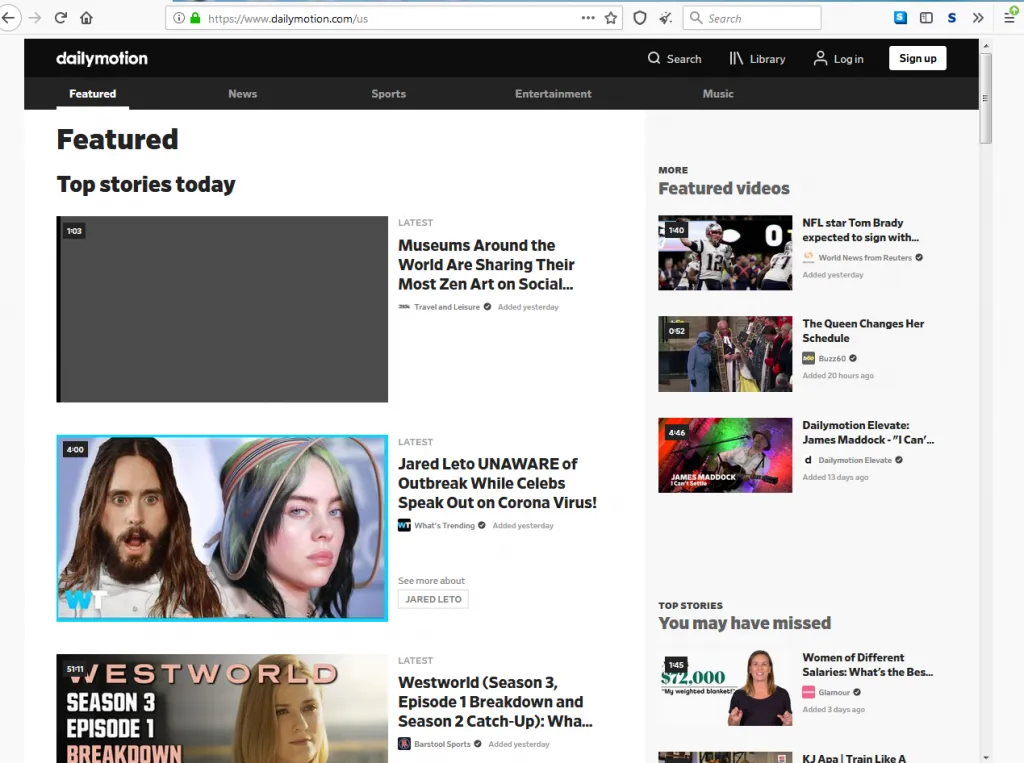Toggle the browser sidebar icon

tap(926, 18)
